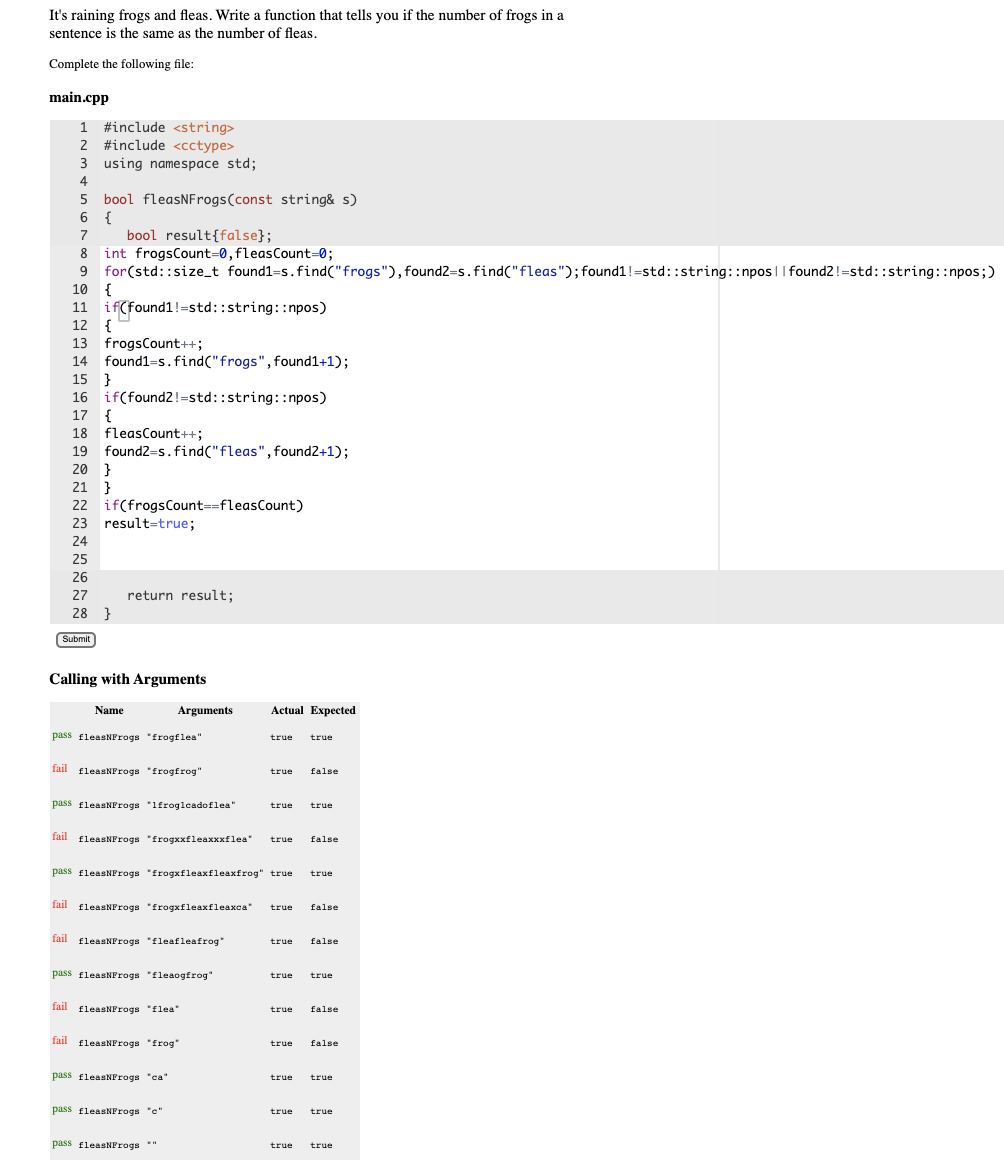This screenshot has height=1162, width=1004.
Task: Click the Name column header
Action: coord(108,710)
